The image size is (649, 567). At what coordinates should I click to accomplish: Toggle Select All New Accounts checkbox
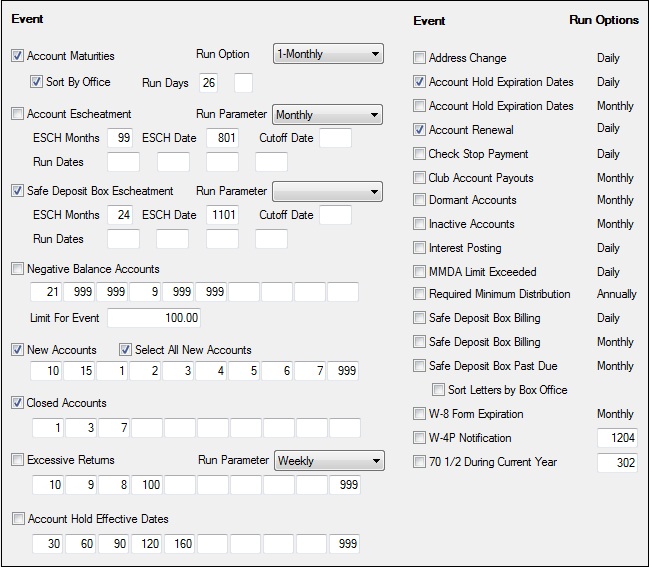tap(126, 350)
